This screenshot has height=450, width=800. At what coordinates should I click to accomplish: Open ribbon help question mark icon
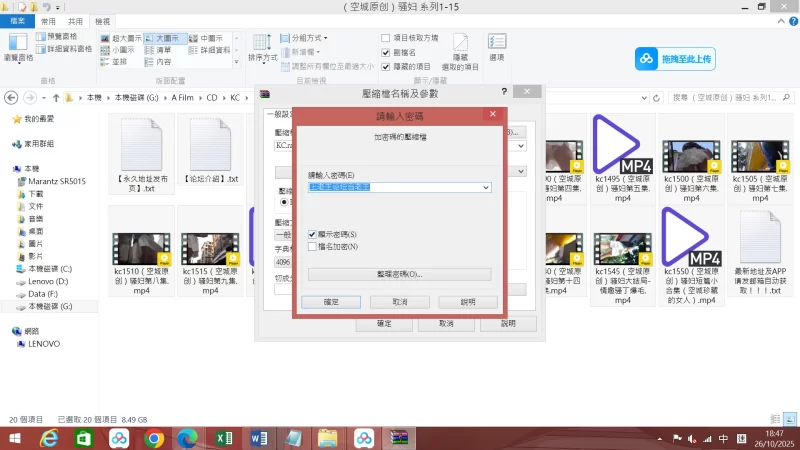[793, 21]
